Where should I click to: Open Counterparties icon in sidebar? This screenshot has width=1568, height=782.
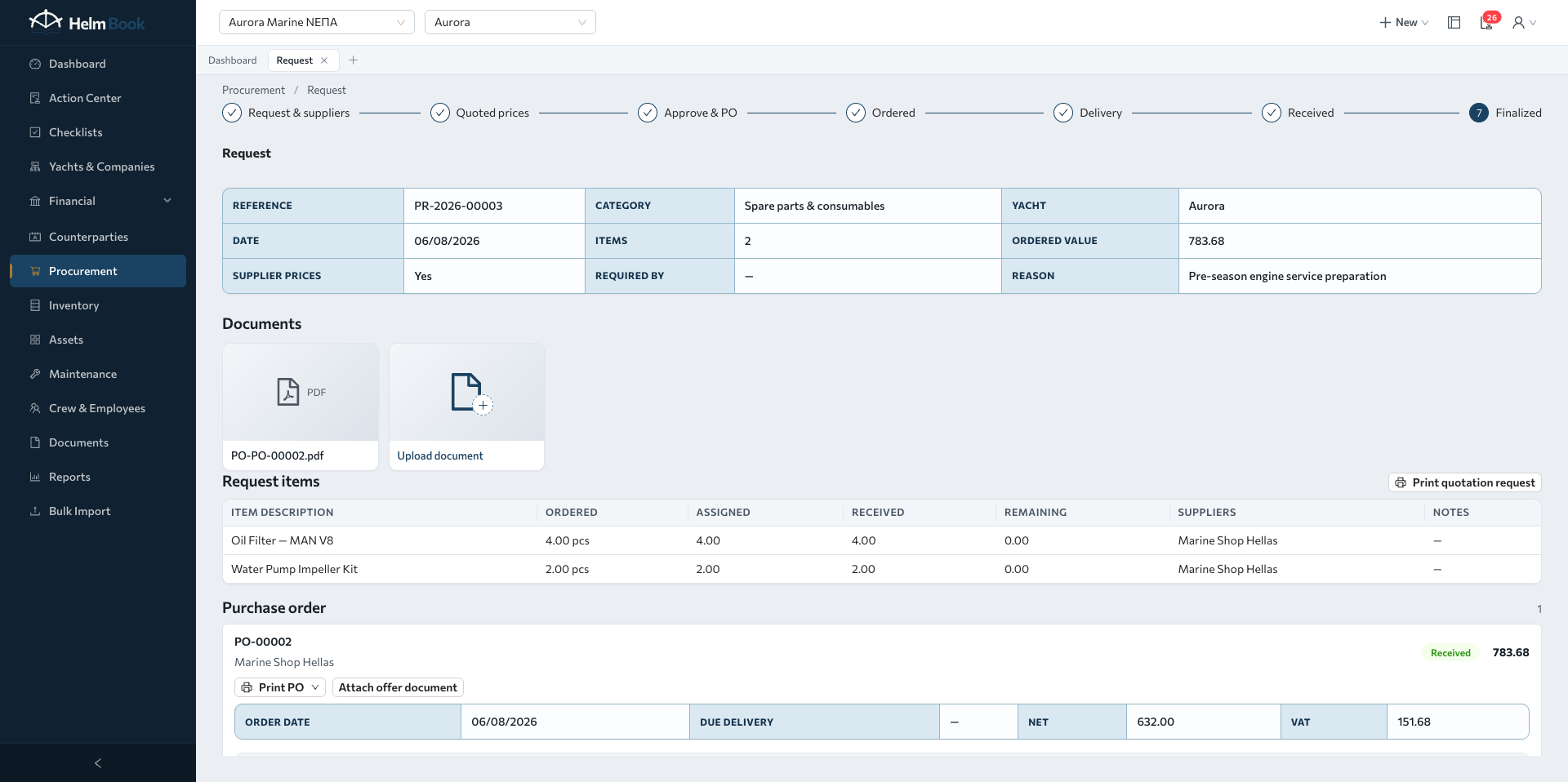tap(35, 237)
